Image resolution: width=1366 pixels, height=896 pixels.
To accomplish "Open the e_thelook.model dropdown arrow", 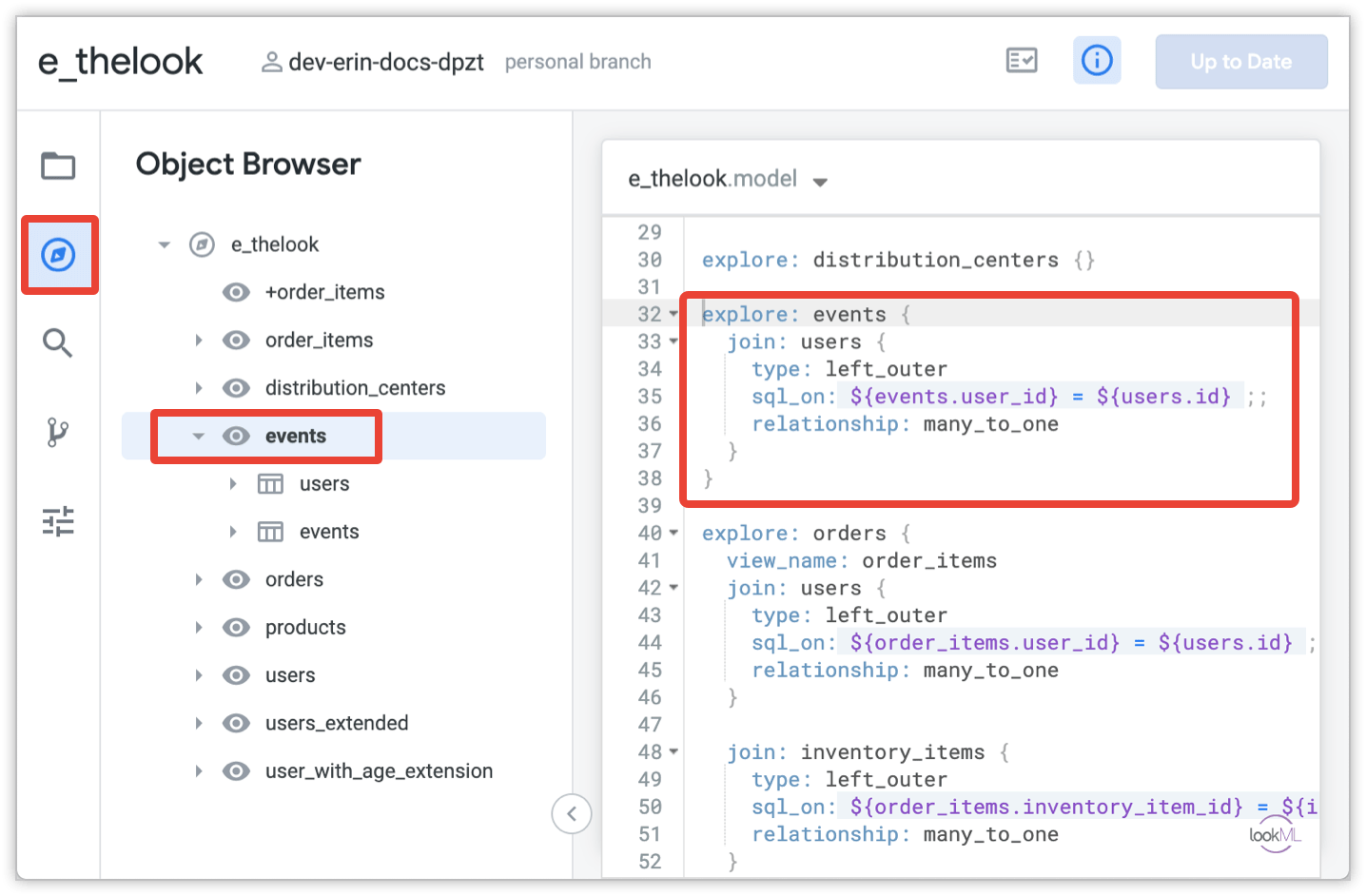I will (x=820, y=181).
